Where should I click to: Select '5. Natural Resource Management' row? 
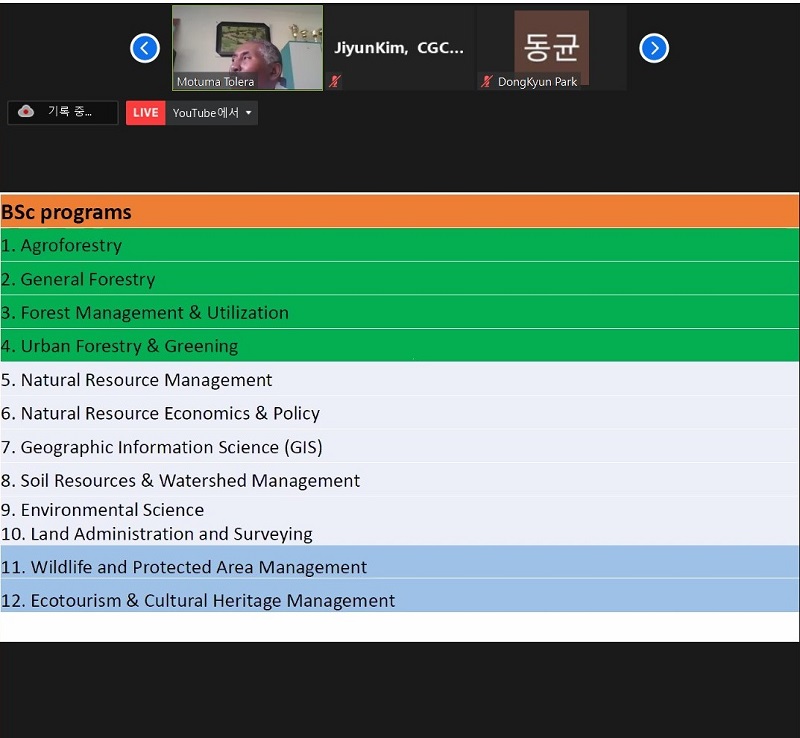(399, 379)
